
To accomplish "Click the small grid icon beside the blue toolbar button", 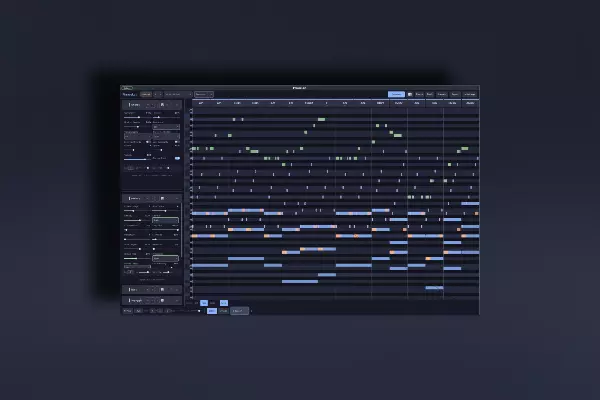I will (x=410, y=94).
